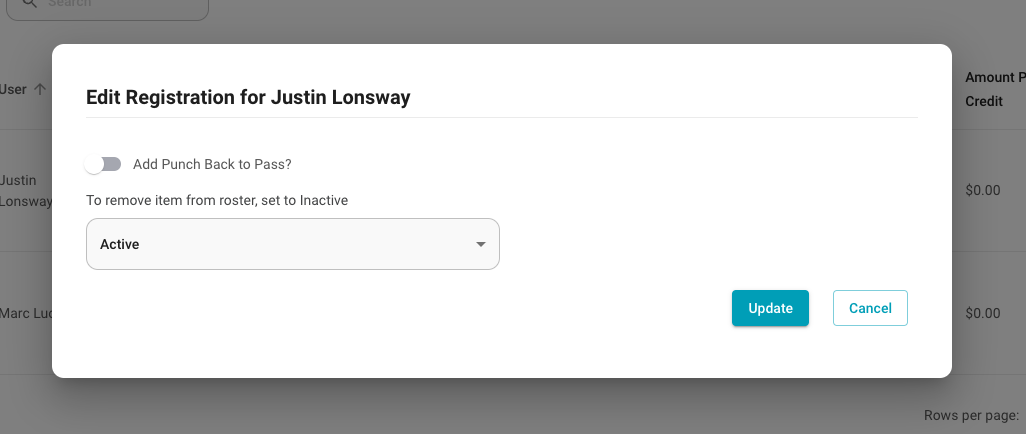Sort by the User column header
Image resolution: width=1026 pixels, height=434 pixels.
[x=13, y=89]
